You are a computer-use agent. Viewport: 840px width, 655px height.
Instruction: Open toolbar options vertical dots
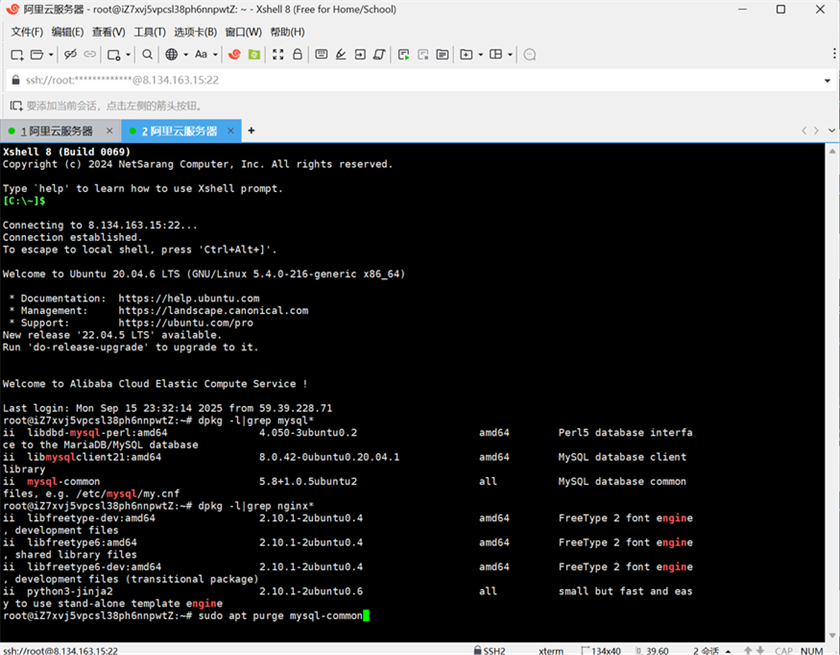coord(834,53)
